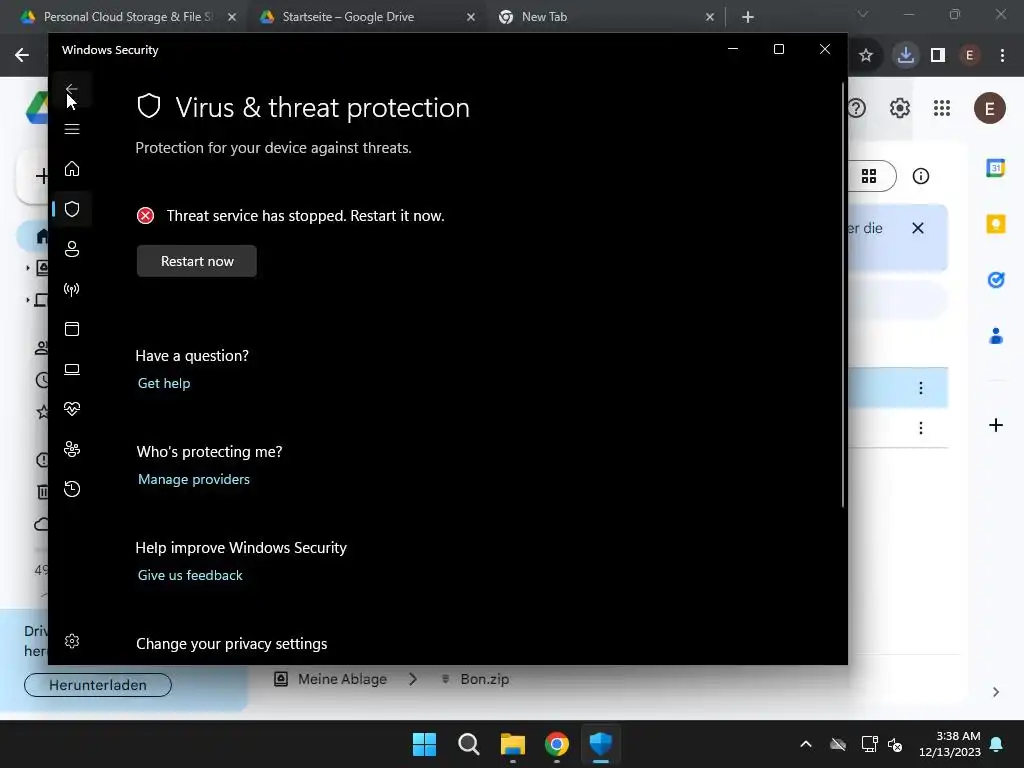Open Google Keep side panel icon
This screenshot has width=1024, height=768.
tap(996, 224)
